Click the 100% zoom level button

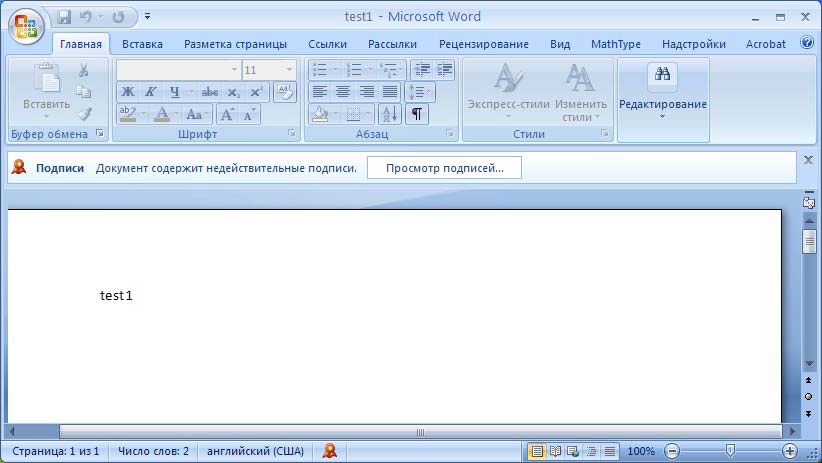click(x=641, y=451)
